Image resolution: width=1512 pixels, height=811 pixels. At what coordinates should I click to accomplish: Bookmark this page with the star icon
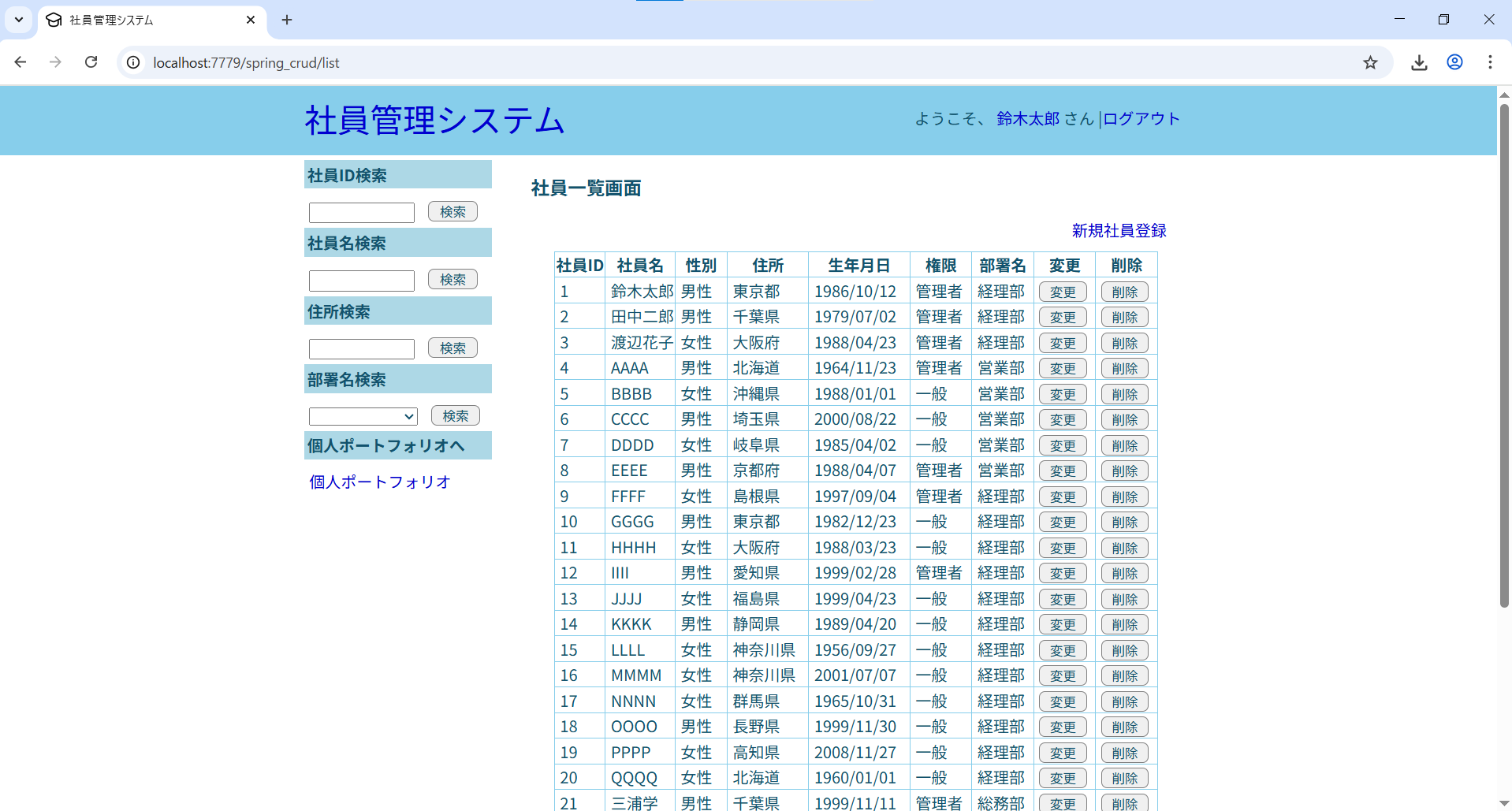click(x=1370, y=62)
